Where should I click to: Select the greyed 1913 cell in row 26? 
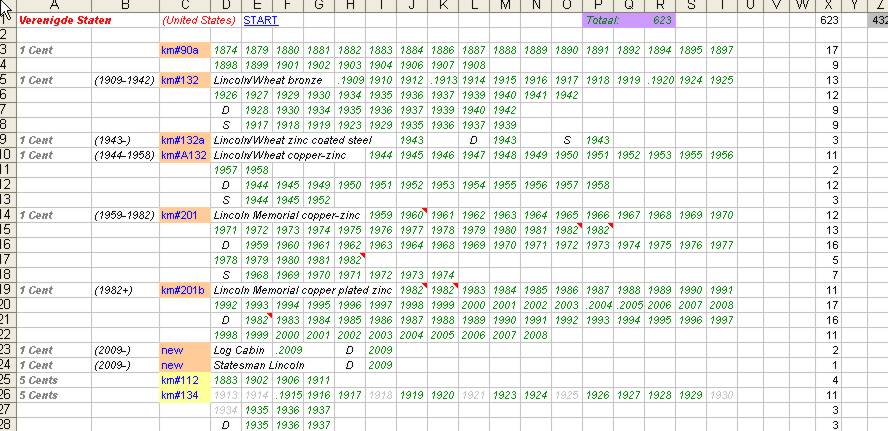[226, 395]
